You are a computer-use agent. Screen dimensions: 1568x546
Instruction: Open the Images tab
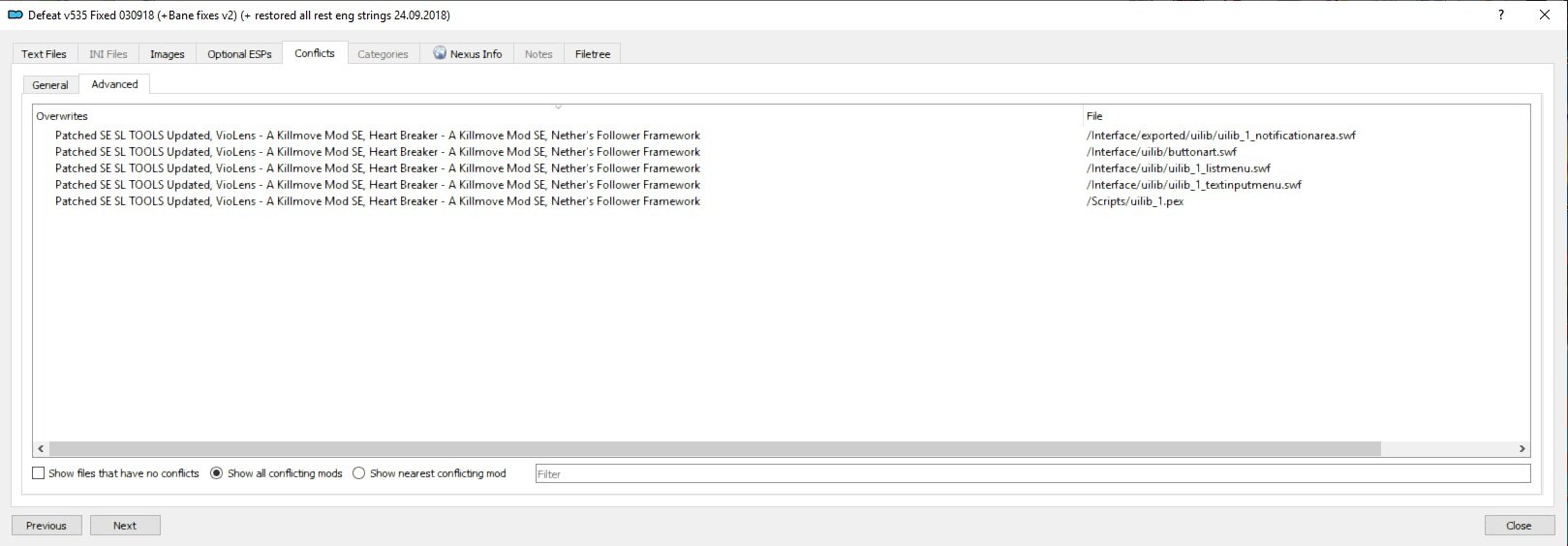point(167,54)
